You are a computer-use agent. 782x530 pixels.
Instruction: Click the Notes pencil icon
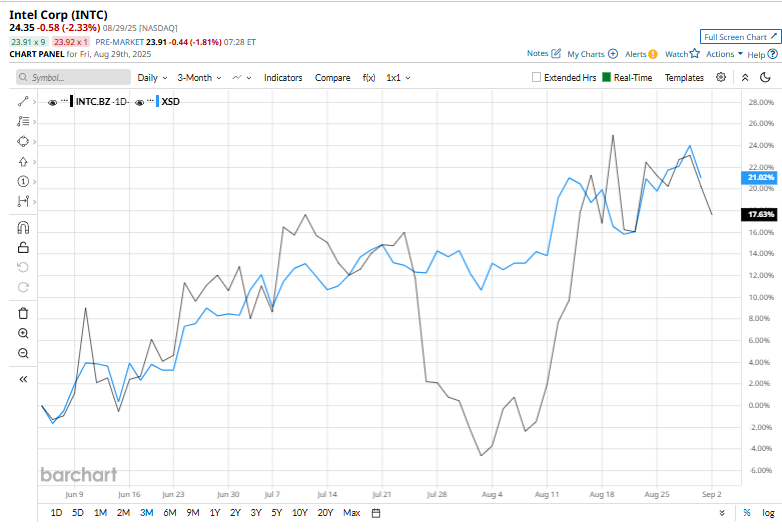coord(556,53)
